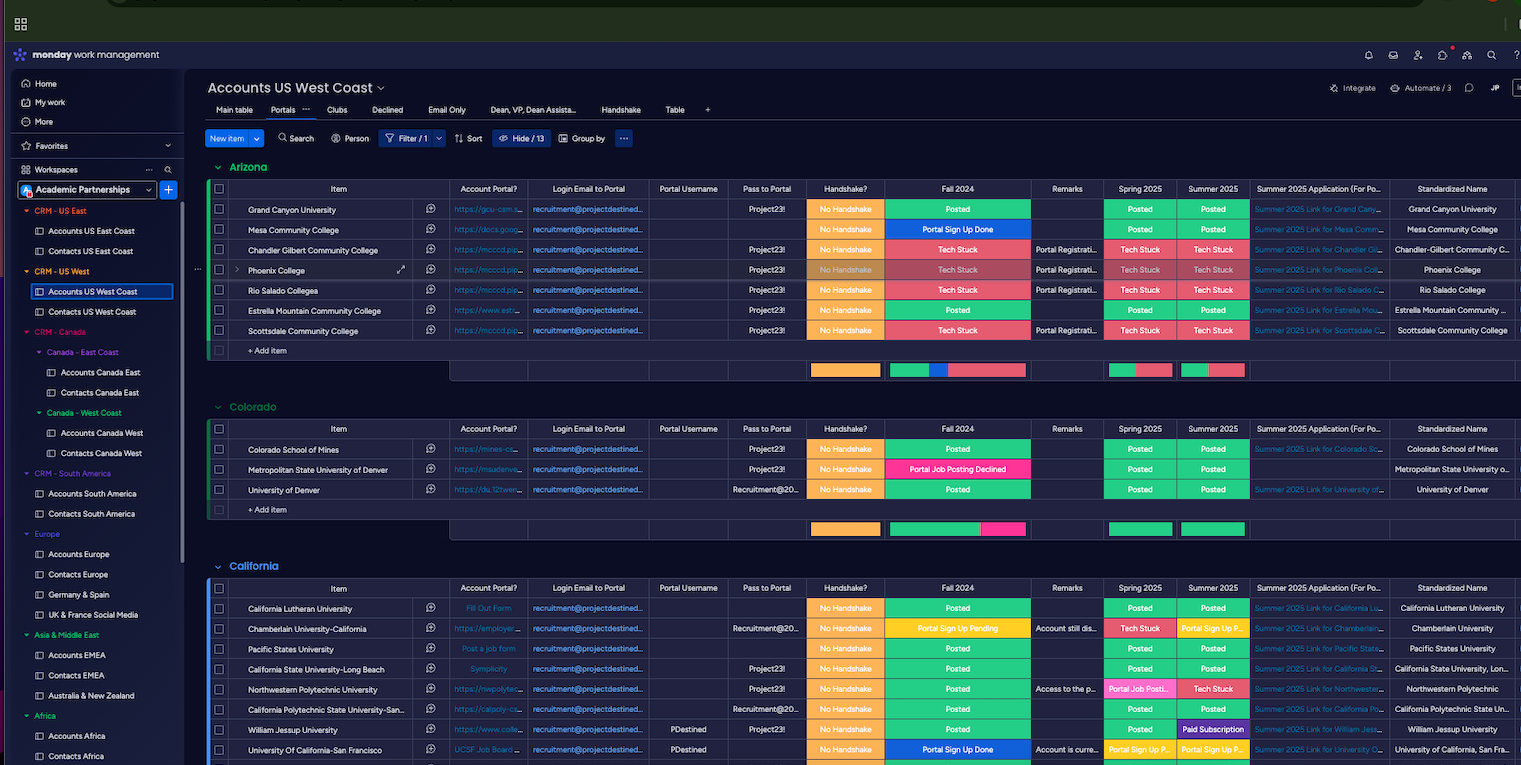The height and width of the screenshot is (765, 1521).
Task: Click '+ Add item' row in Arizona group
Action: tap(267, 351)
